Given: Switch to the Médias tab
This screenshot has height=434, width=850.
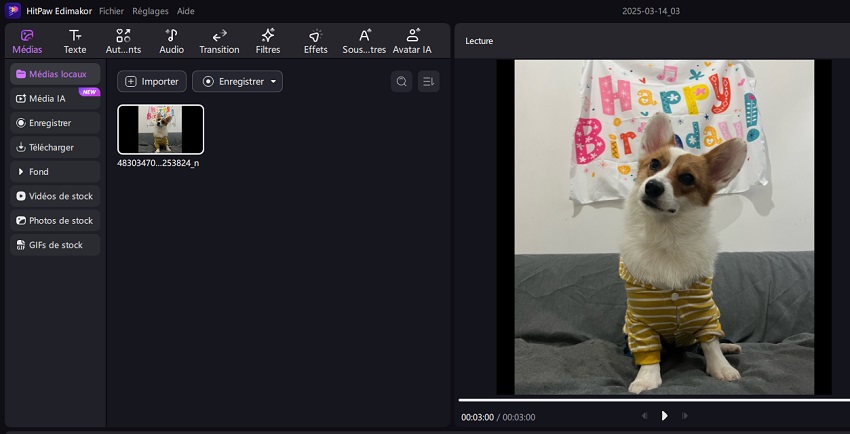Looking at the screenshot, I should (x=27, y=42).
